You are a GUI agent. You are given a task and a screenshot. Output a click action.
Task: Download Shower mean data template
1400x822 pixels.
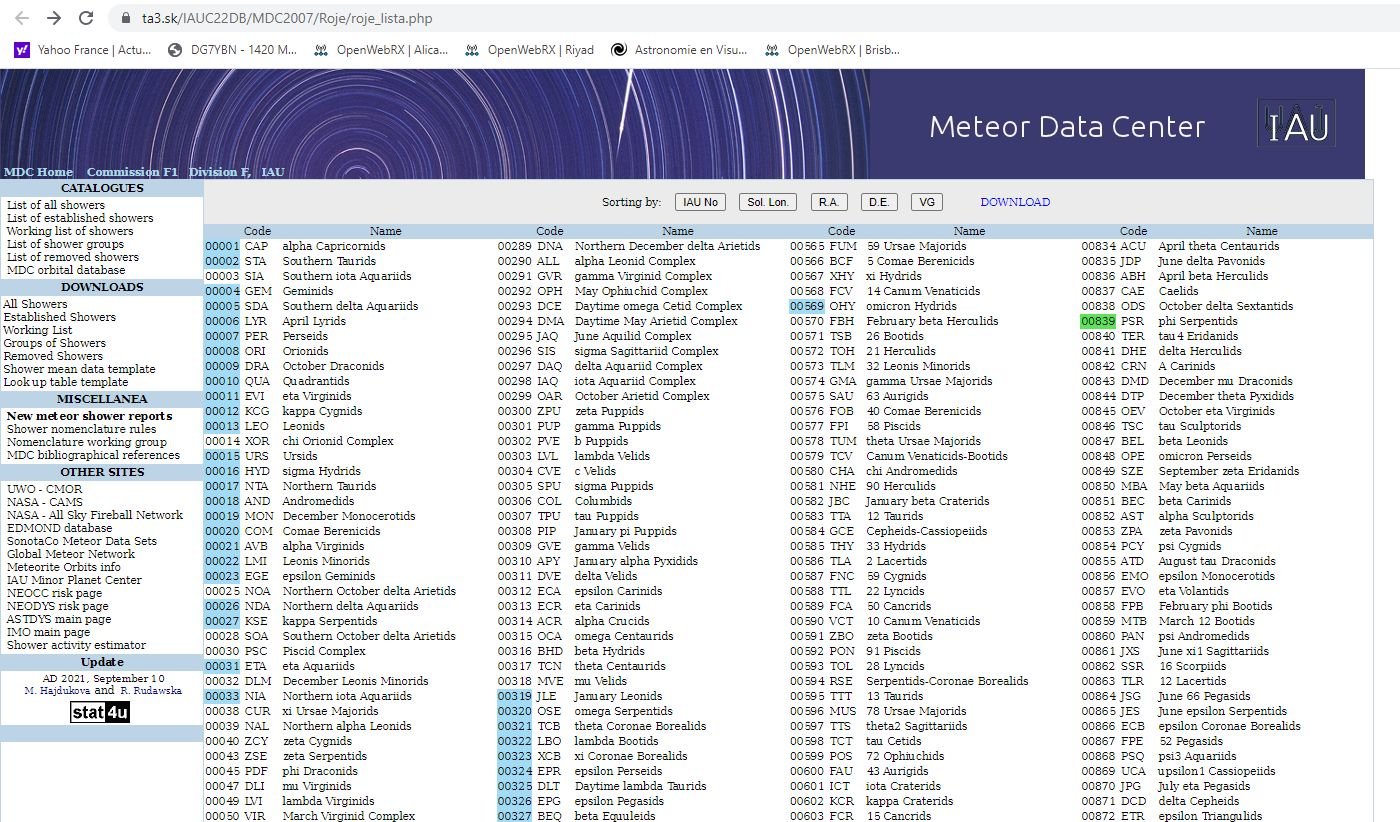coord(79,369)
